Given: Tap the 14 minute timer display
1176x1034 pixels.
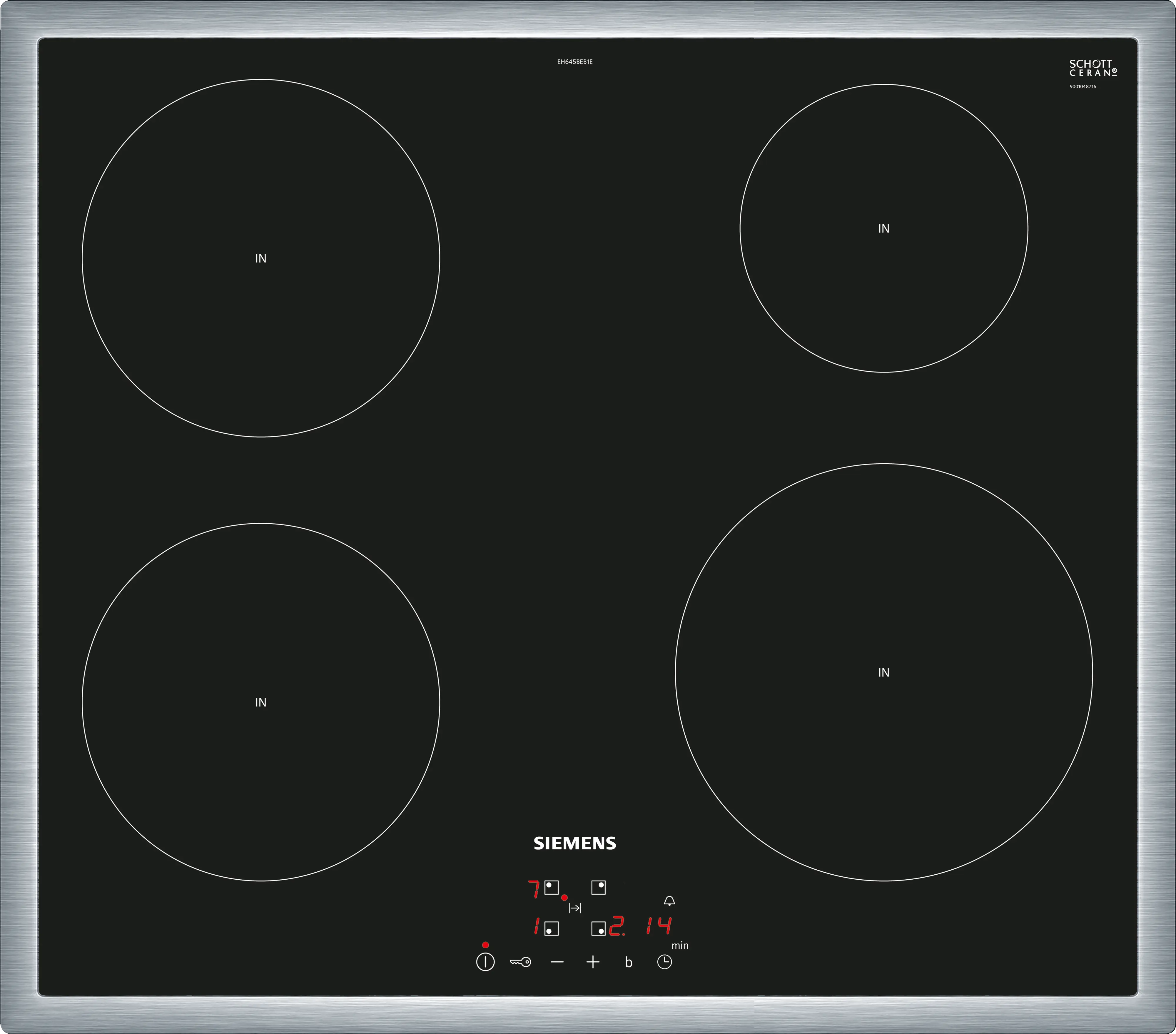Looking at the screenshot, I should (x=658, y=926).
